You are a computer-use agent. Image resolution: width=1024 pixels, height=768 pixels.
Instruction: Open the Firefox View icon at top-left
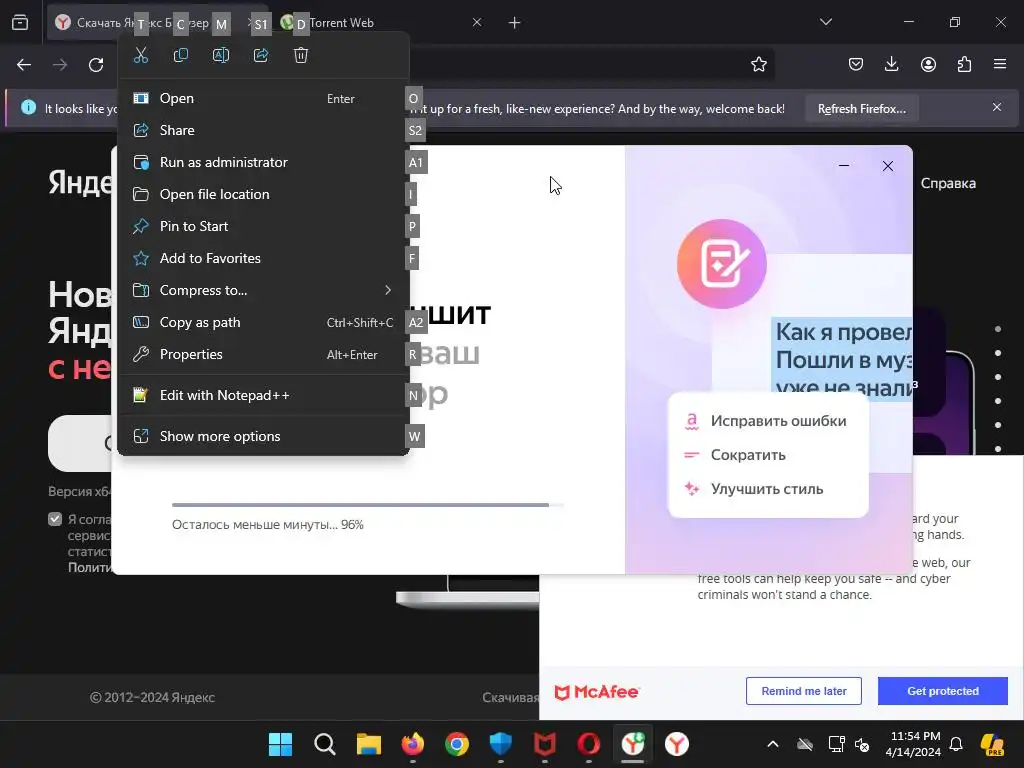(20, 23)
